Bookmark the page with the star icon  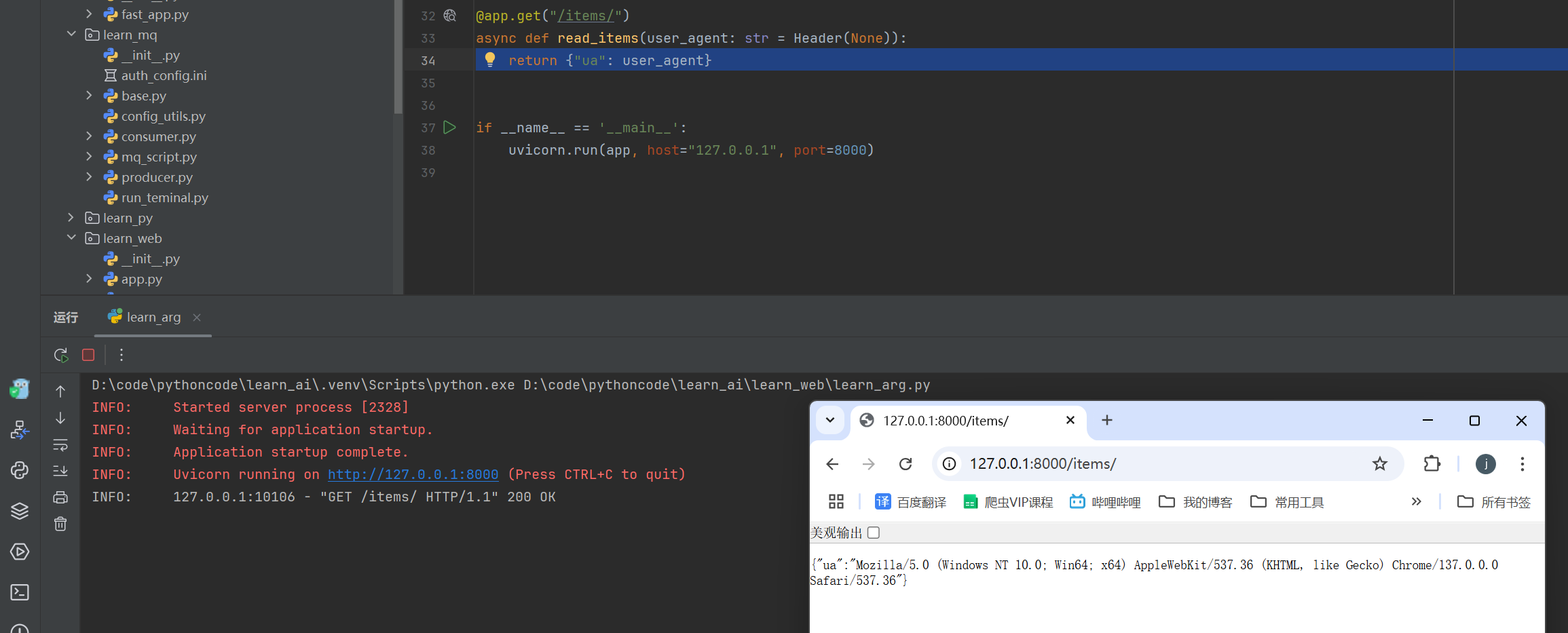click(x=1379, y=464)
